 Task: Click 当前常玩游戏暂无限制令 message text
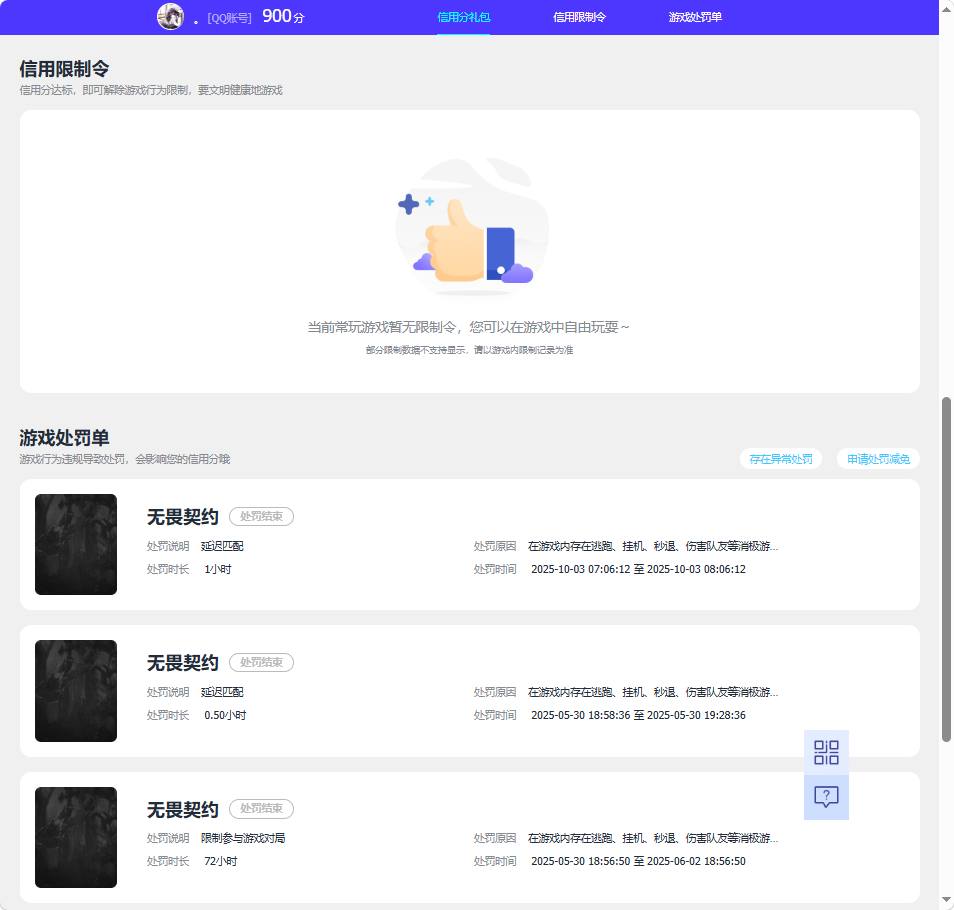(468, 327)
